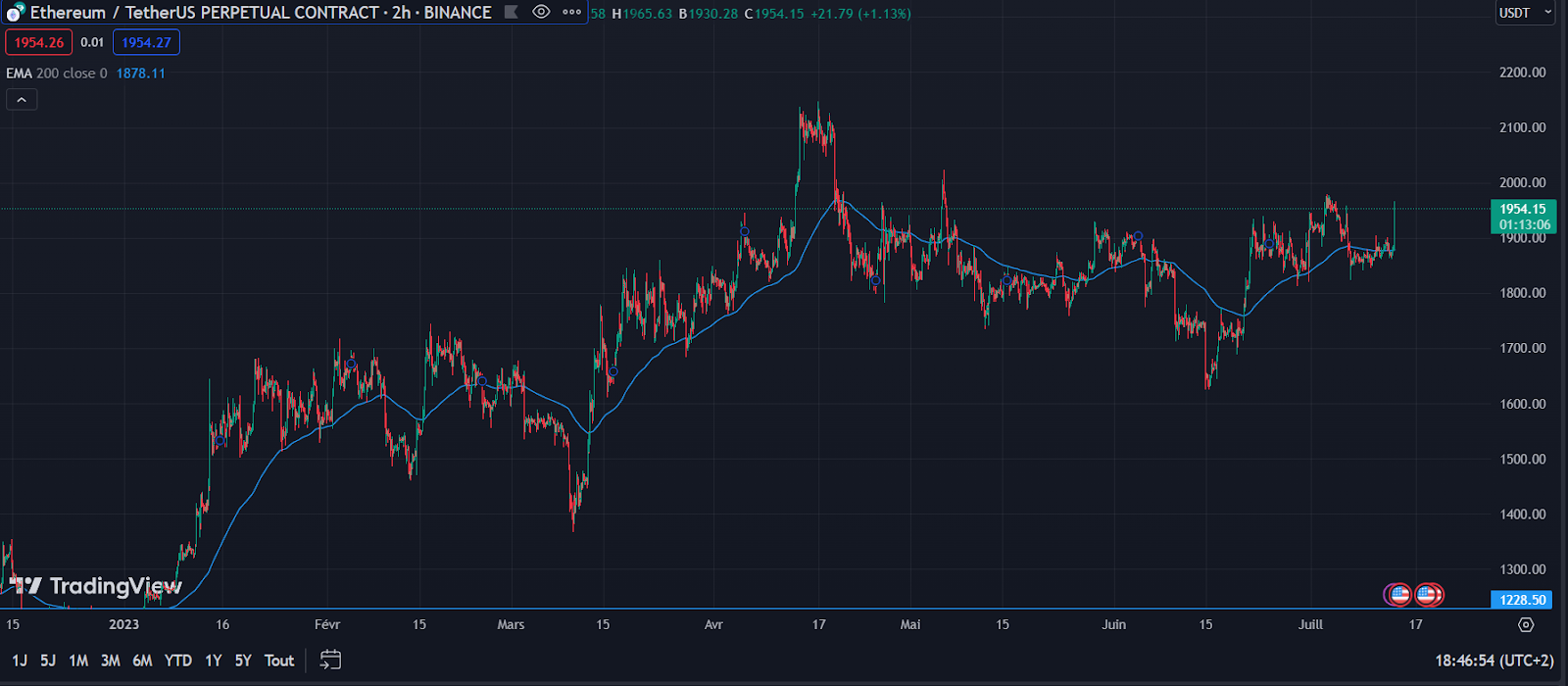Select the YTD time range

(178, 661)
